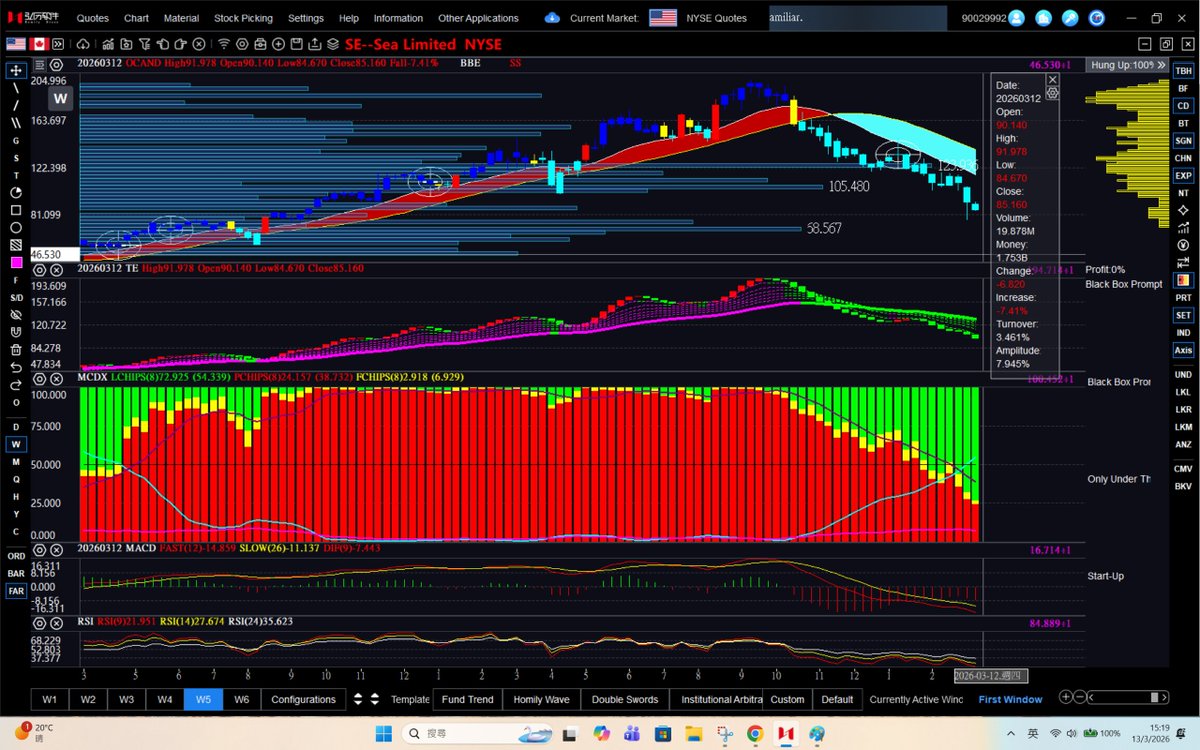Click the Wi-Fi signal toolbar icon

[224, 44]
